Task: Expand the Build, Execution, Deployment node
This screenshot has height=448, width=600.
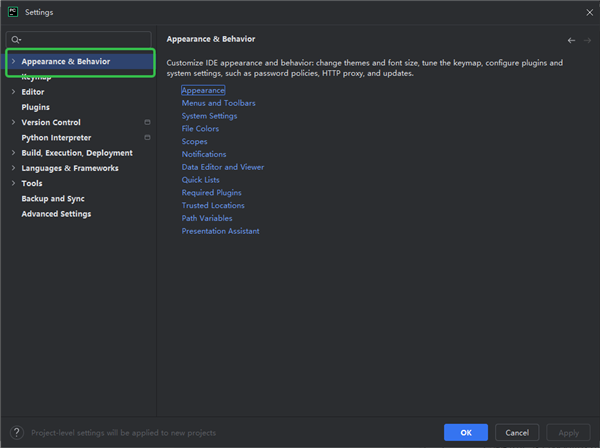Action: 12,153
